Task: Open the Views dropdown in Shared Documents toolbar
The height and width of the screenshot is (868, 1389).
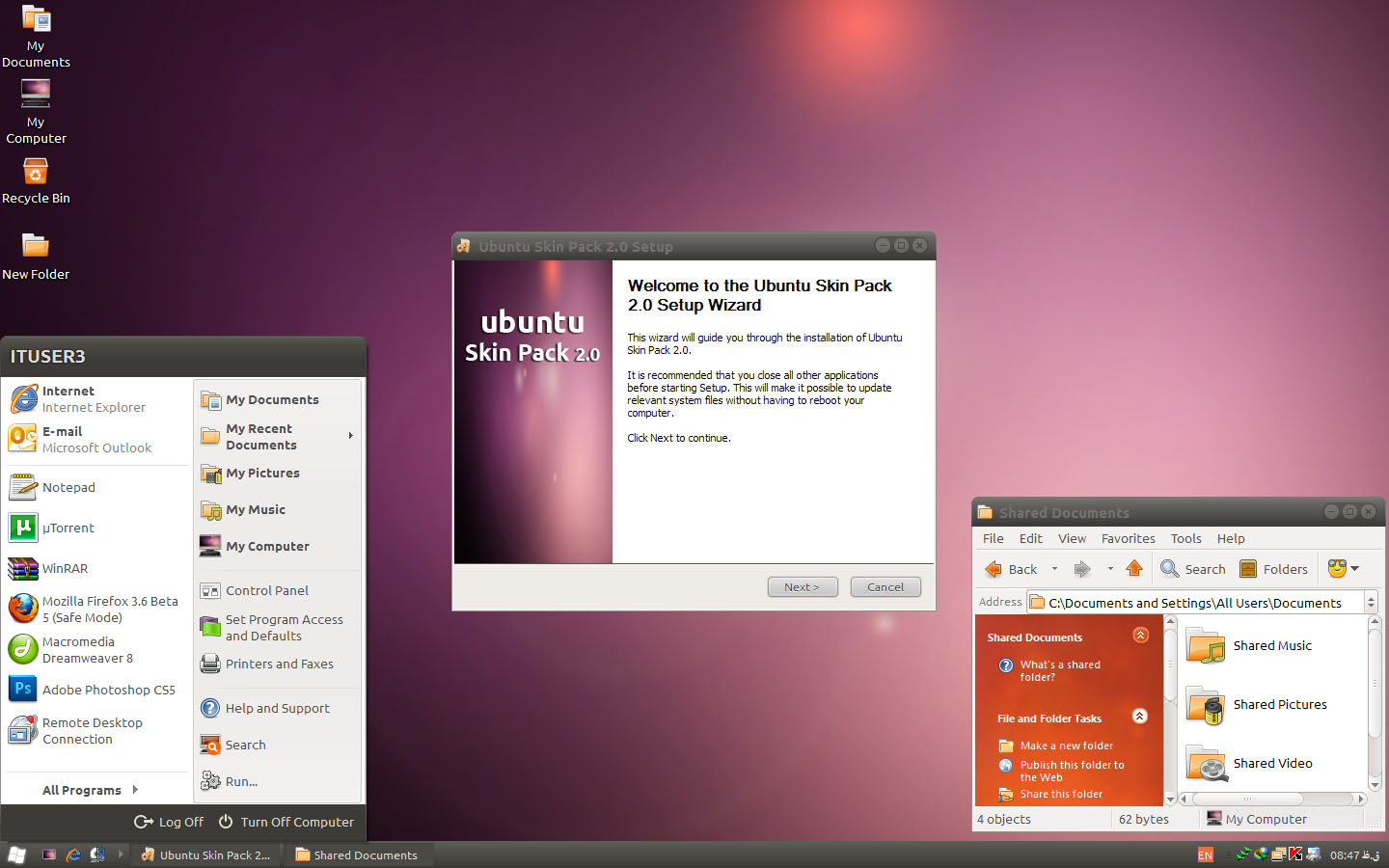Action: [x=1344, y=569]
